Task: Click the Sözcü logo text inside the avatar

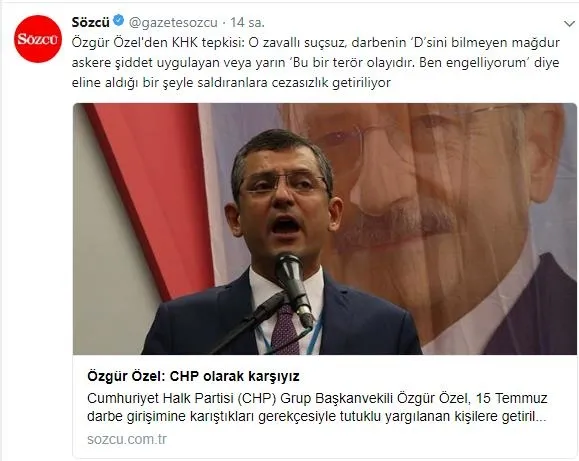Action: pyautogui.click(x=38, y=39)
